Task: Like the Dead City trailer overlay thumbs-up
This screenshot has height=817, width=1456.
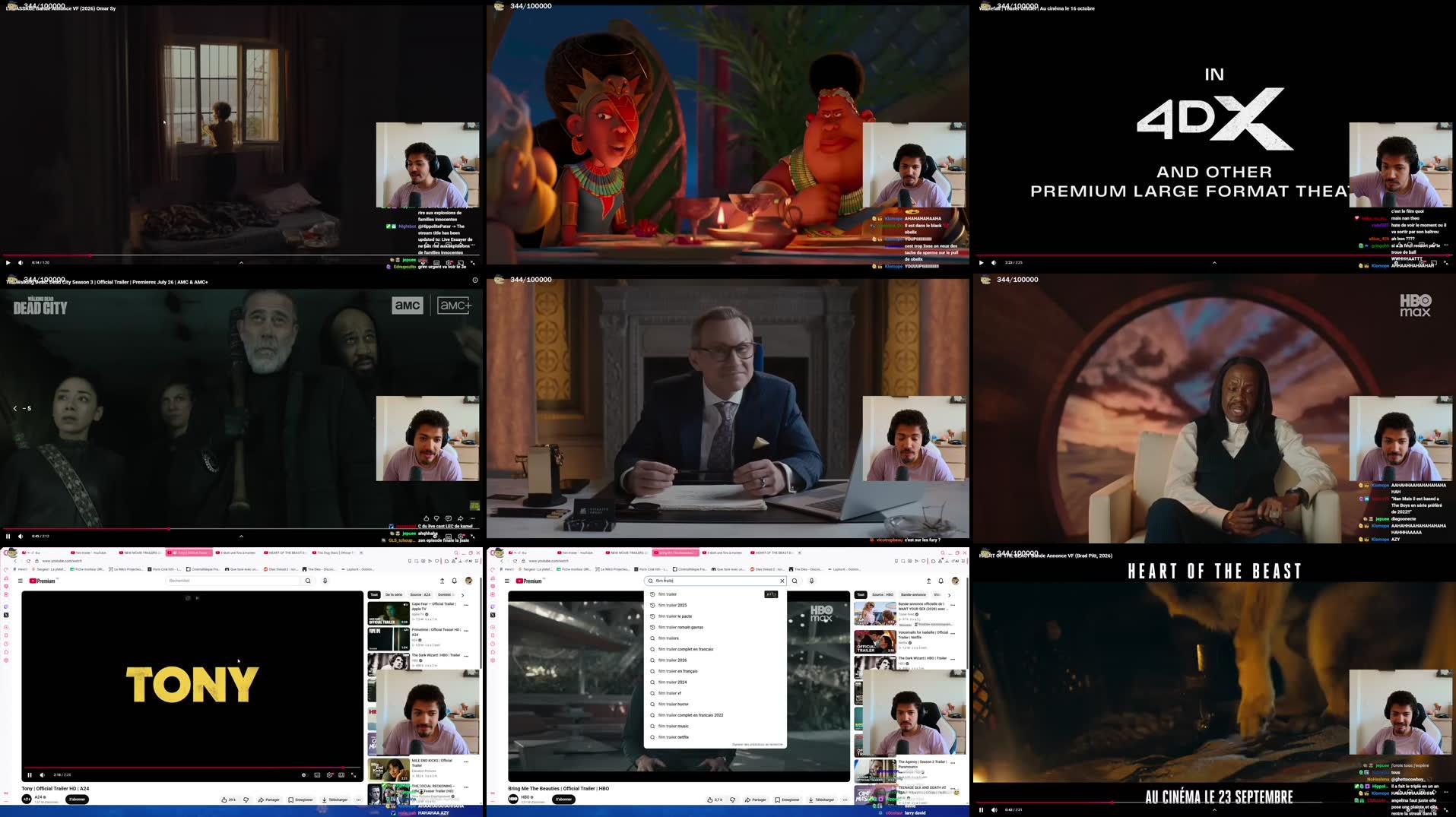Action: [x=426, y=518]
